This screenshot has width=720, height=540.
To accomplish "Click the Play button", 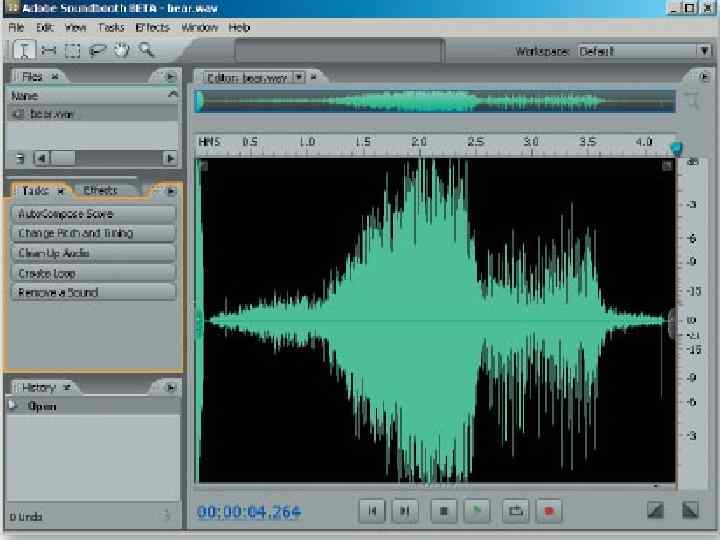I will [x=477, y=511].
